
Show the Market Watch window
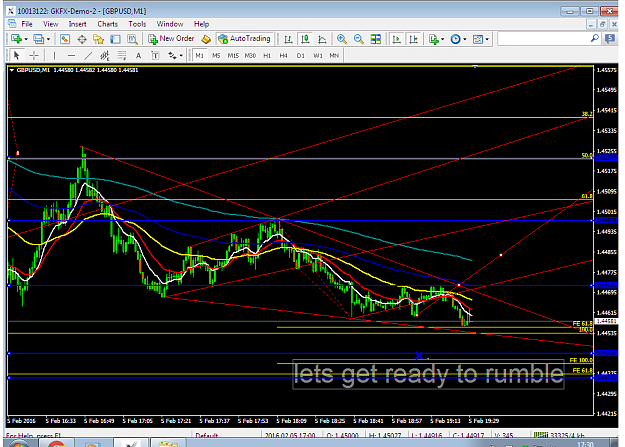[x=65, y=39]
